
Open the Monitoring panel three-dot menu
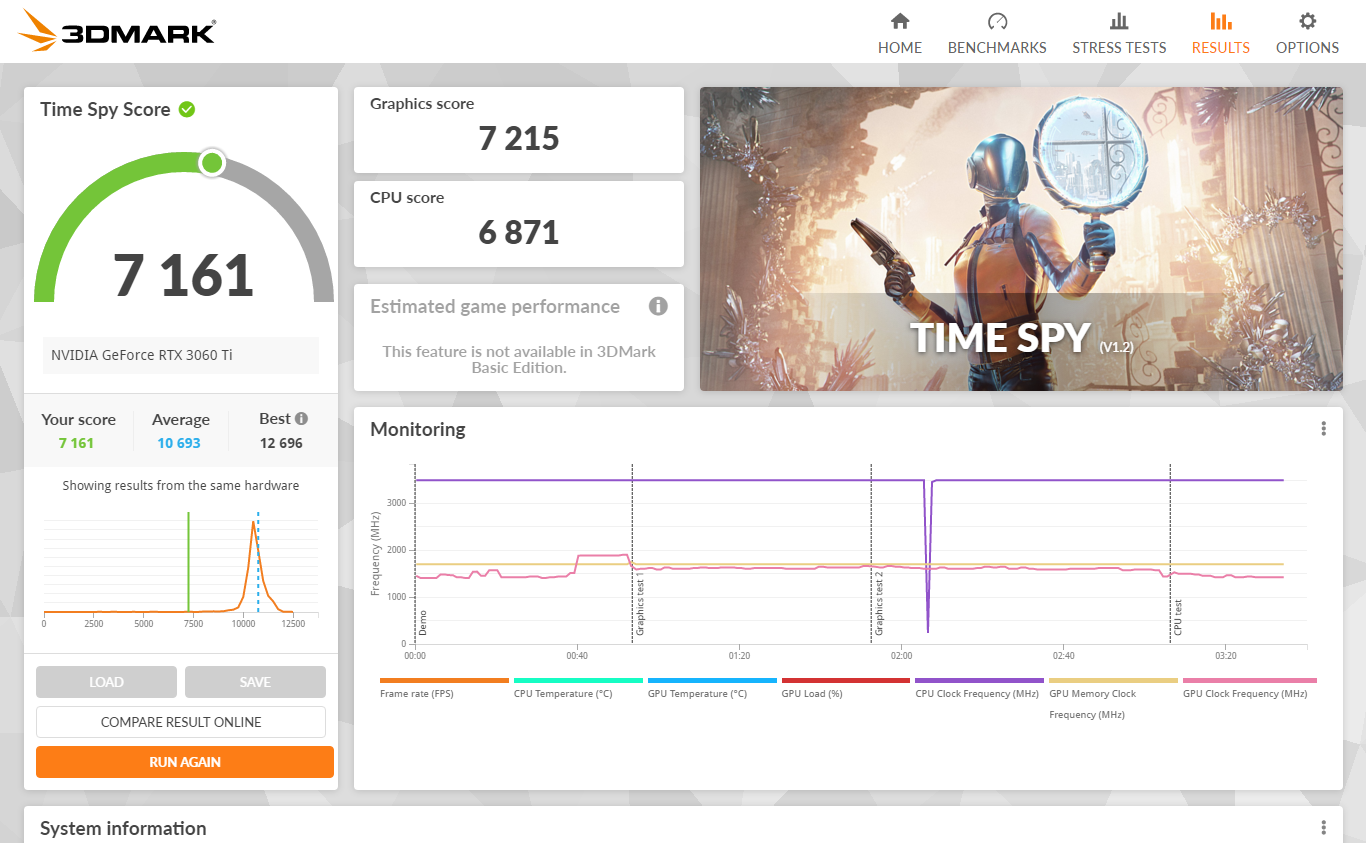click(1323, 429)
